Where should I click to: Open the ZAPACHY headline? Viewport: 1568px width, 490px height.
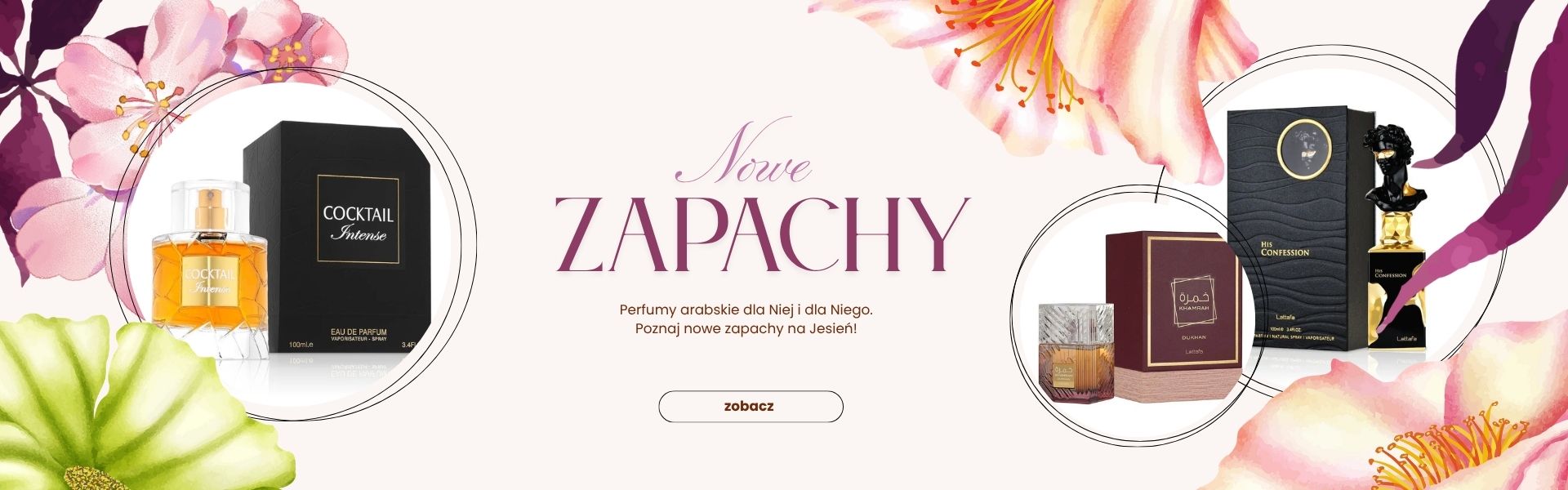point(761,234)
